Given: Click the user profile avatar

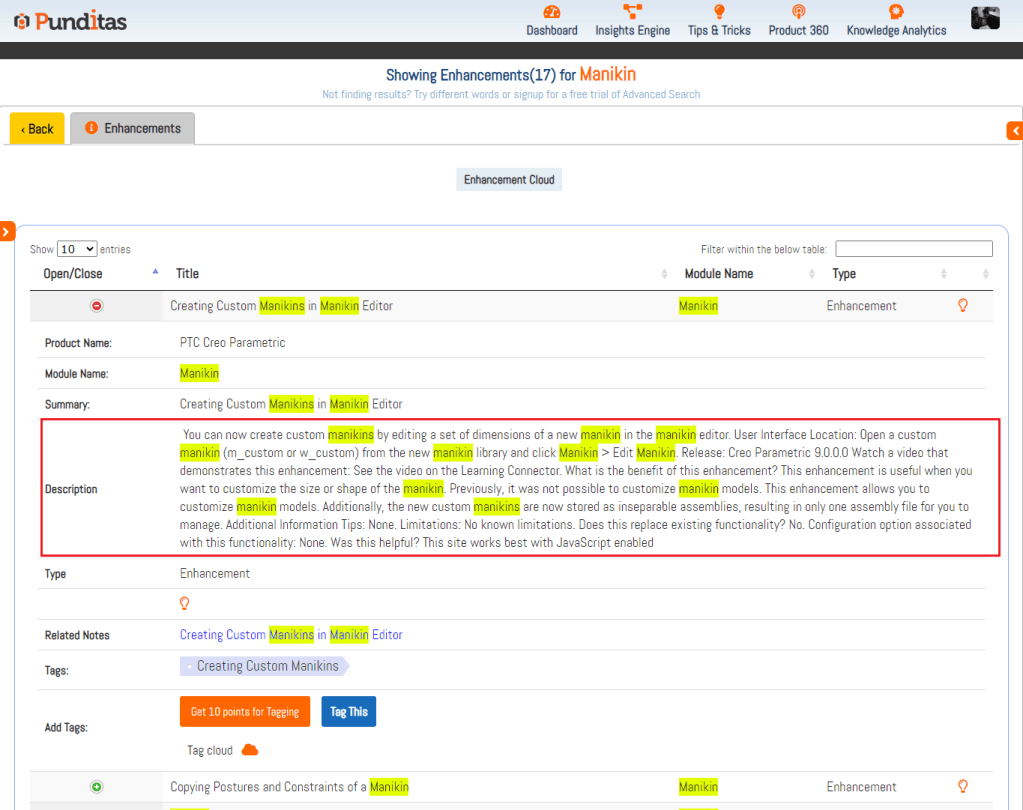Looking at the screenshot, I should coord(985,17).
